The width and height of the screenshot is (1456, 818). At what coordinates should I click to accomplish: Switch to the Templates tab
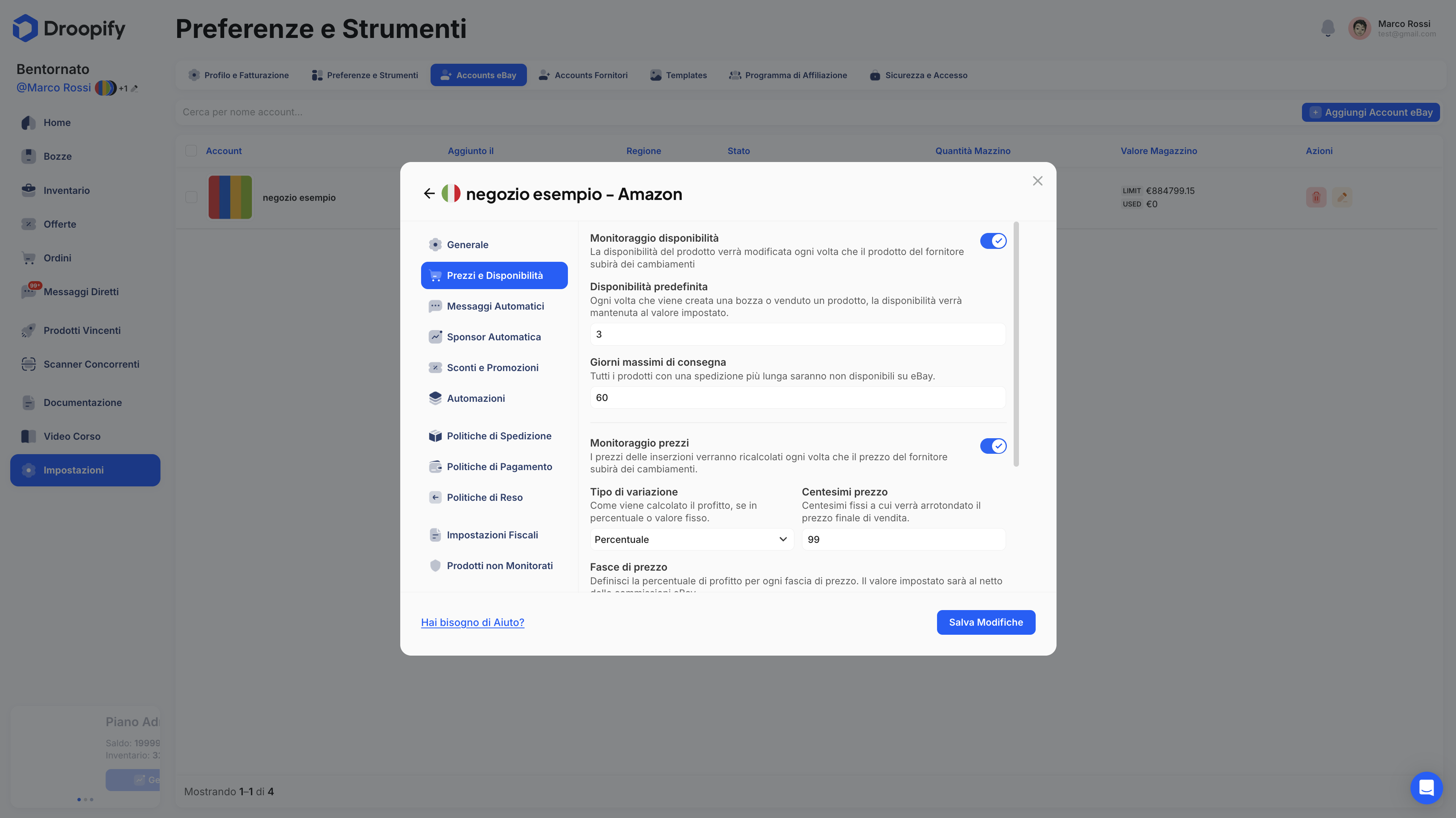pos(678,75)
